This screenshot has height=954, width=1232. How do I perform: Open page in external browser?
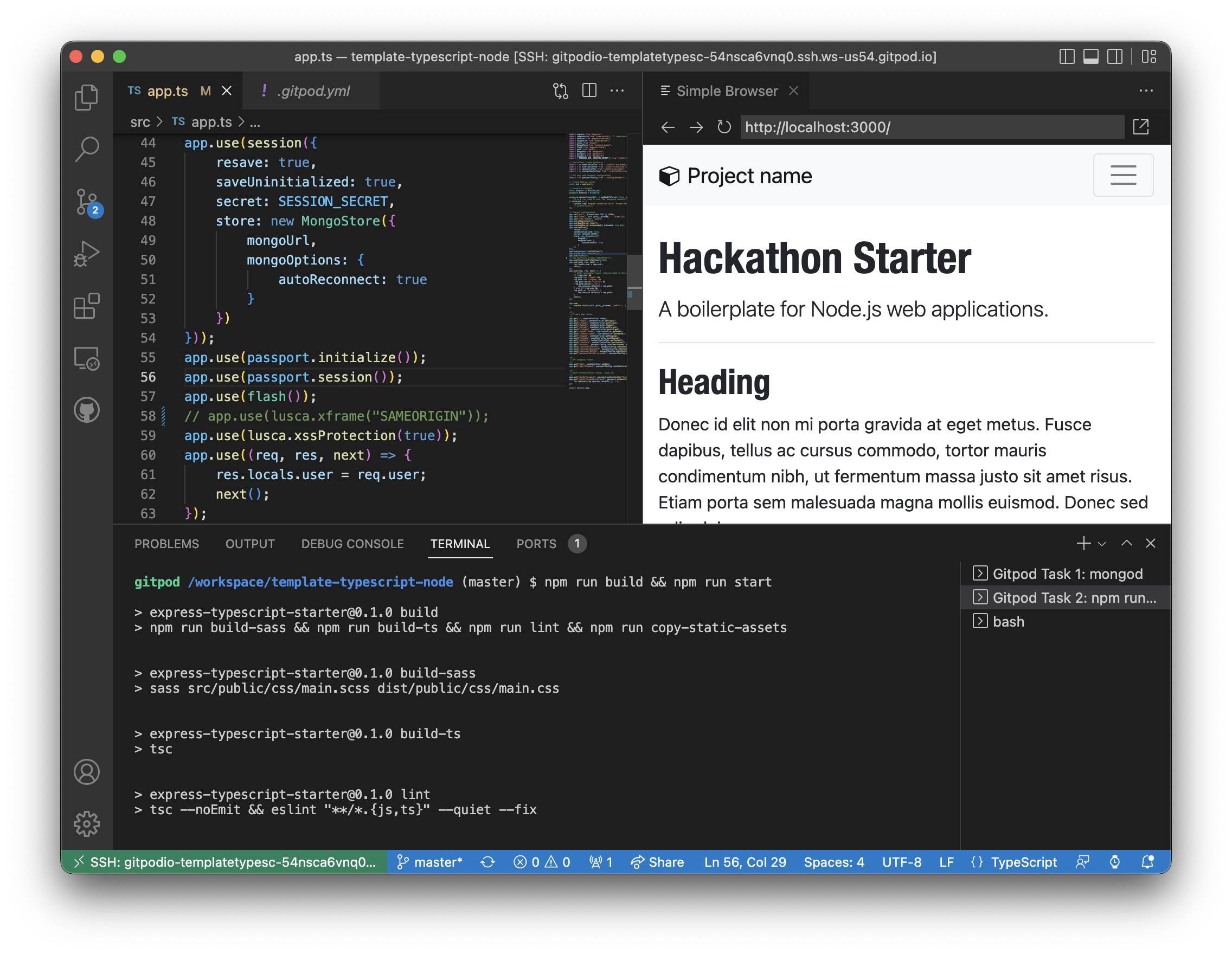[x=1140, y=127]
